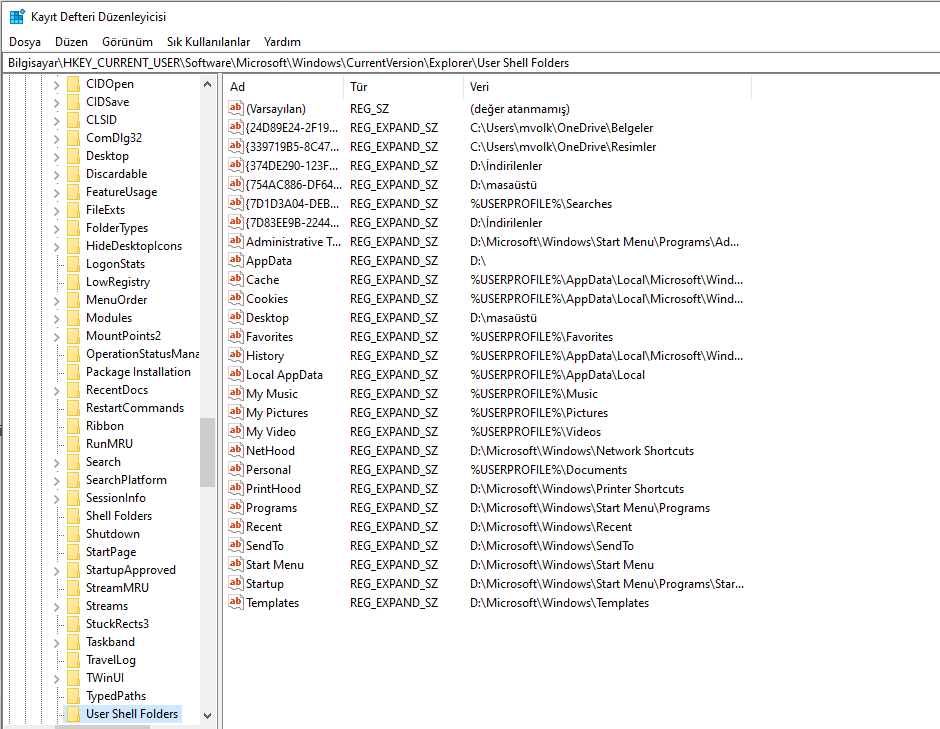Expand the StartupApproved key

[x=56, y=571]
